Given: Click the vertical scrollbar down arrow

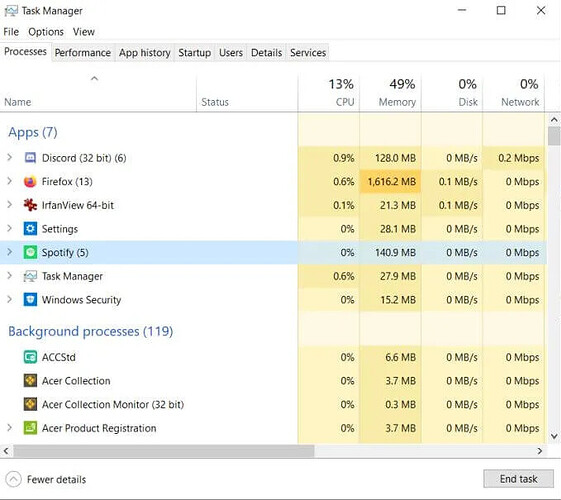Looking at the screenshot, I should tap(554, 436).
